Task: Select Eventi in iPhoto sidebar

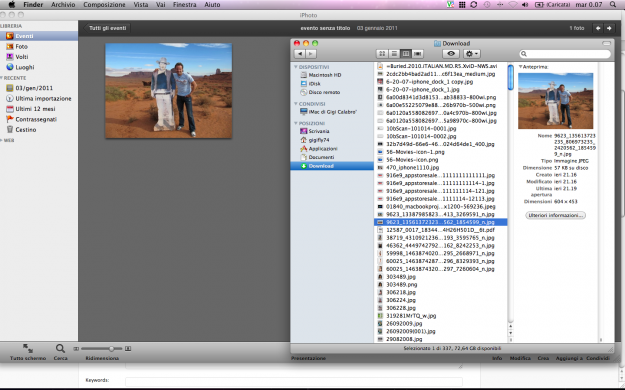Action: [39, 36]
